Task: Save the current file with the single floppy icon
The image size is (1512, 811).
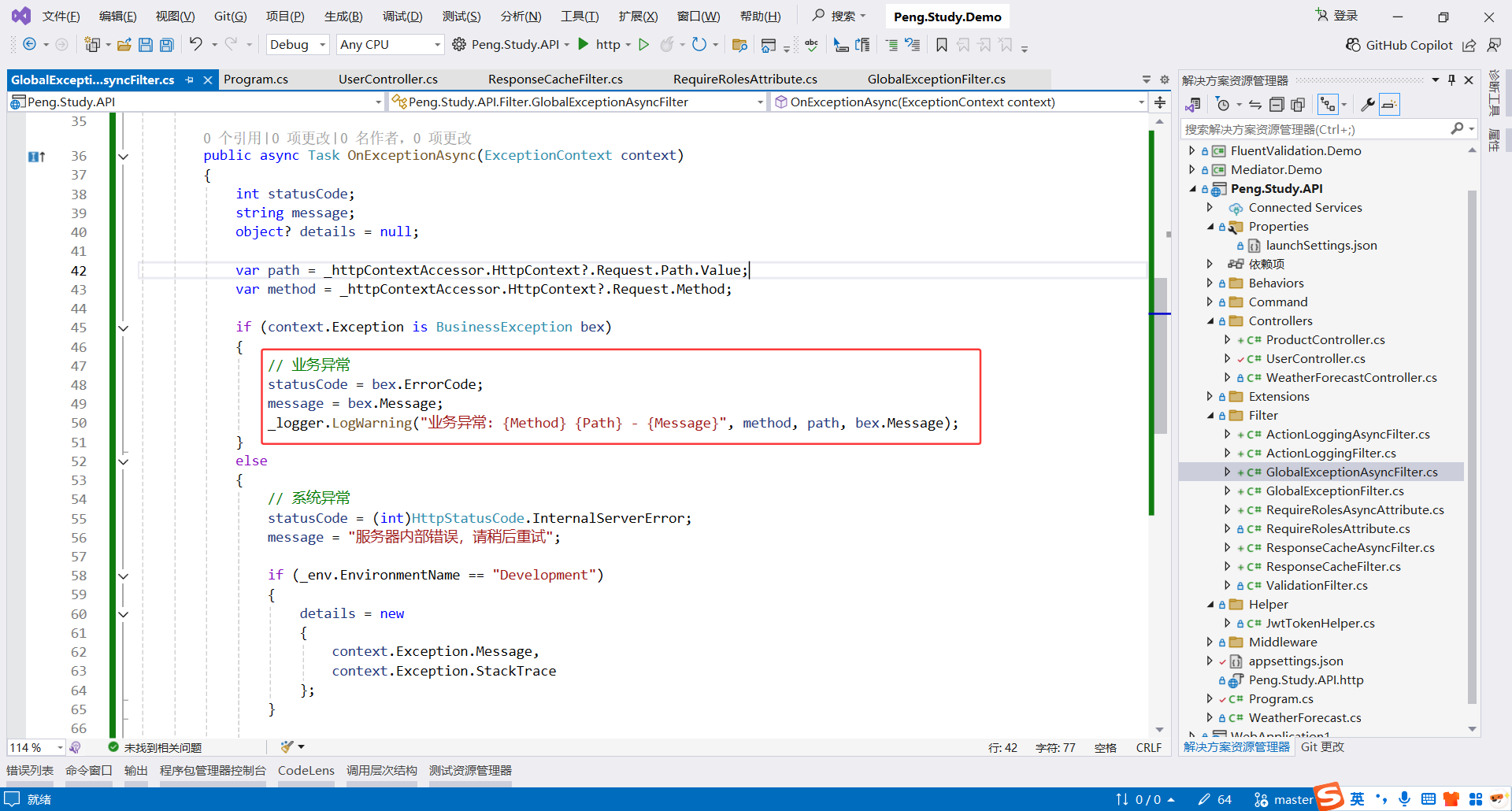Action: pos(146,45)
